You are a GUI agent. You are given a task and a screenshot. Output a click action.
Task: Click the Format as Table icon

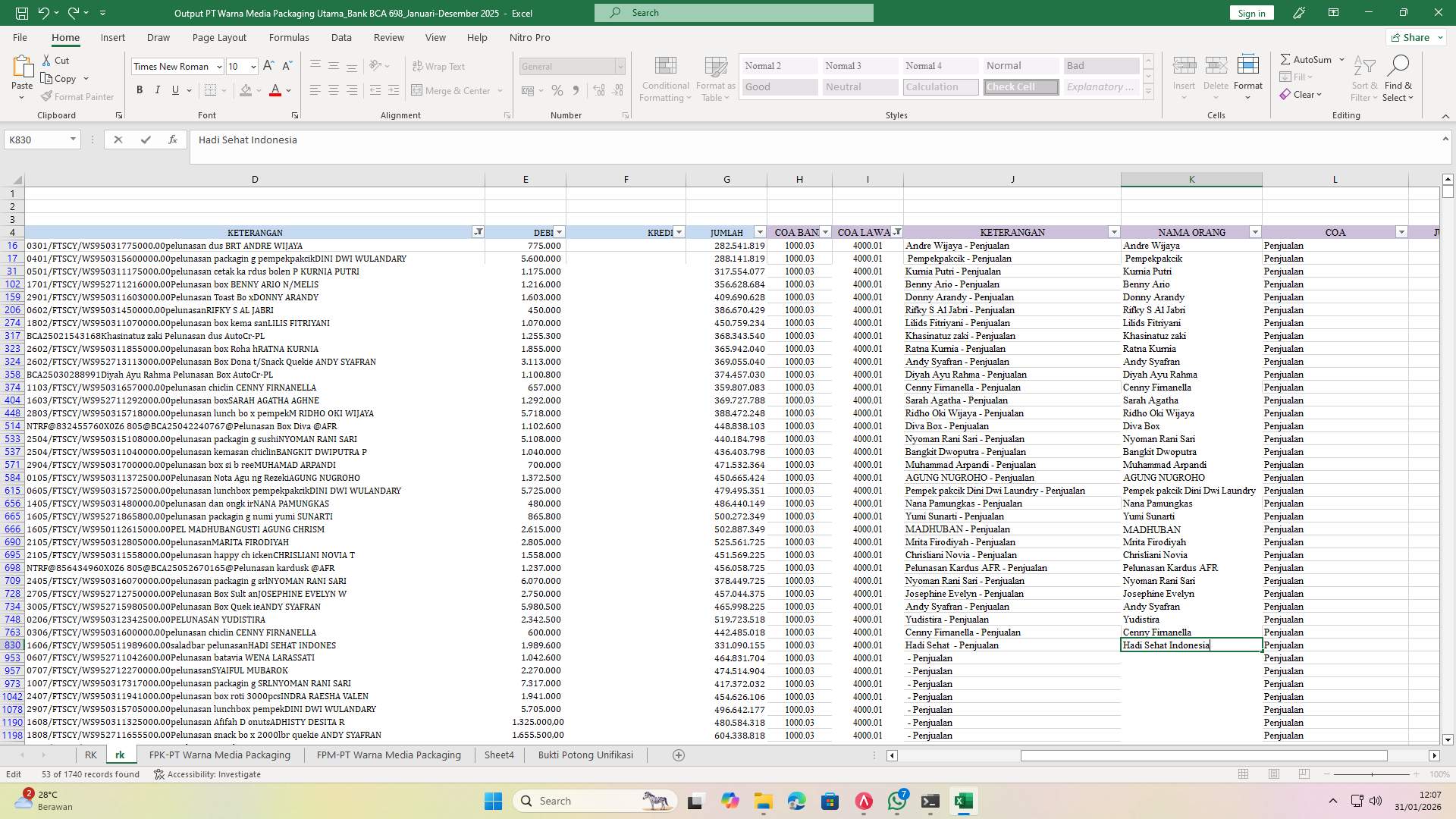(714, 78)
